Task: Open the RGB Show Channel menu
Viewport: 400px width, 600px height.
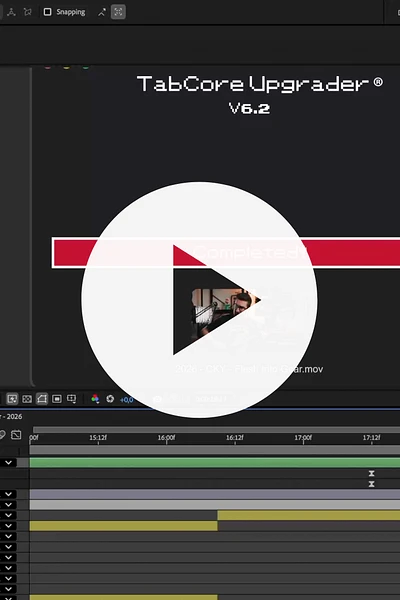Action: pos(95,399)
